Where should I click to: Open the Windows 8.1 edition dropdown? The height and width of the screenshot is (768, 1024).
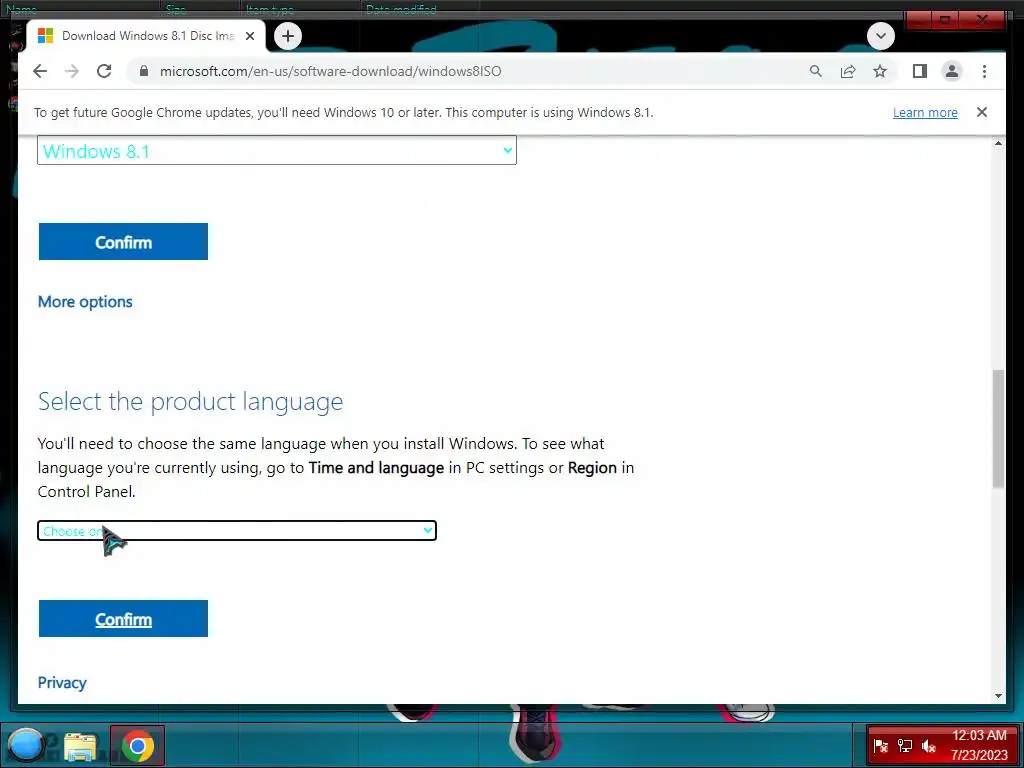[277, 151]
